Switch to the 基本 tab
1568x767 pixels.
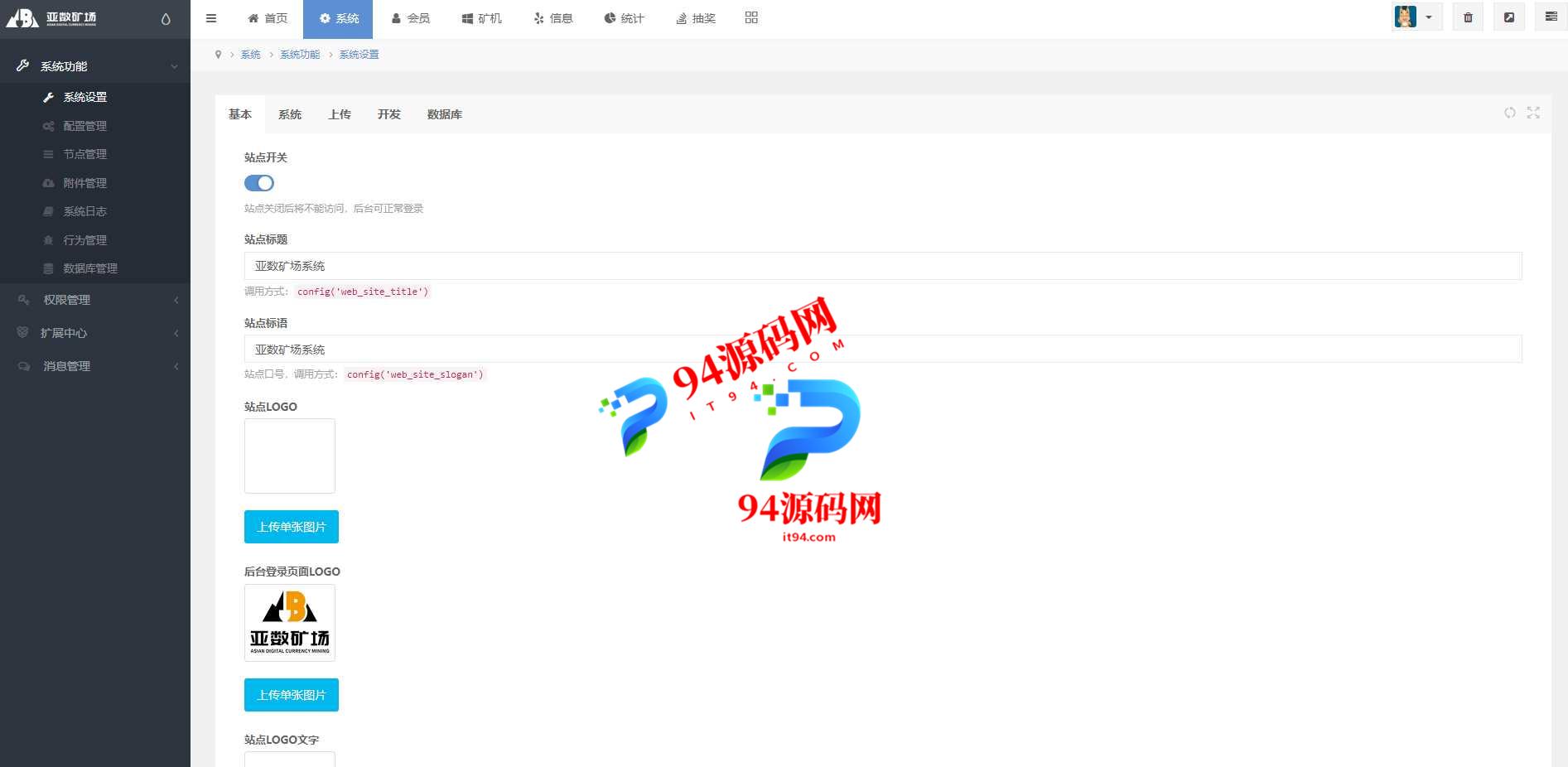tap(240, 114)
